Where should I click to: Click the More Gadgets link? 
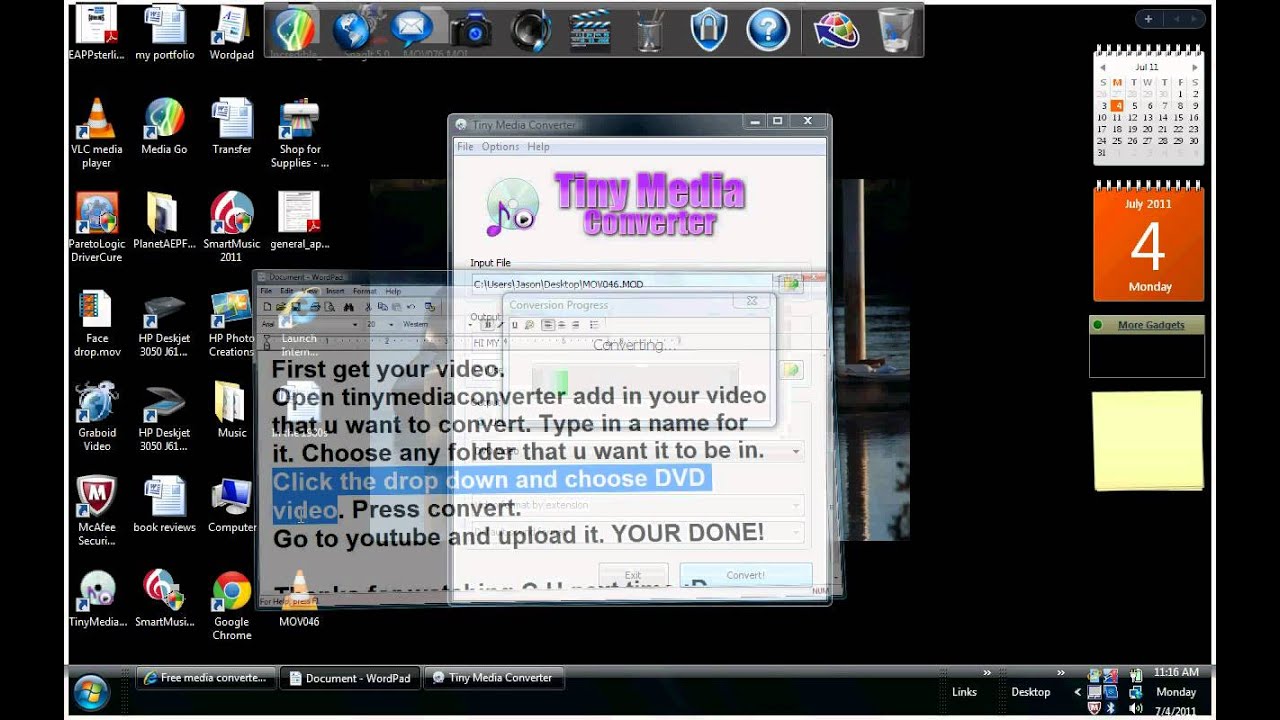tap(1150, 325)
